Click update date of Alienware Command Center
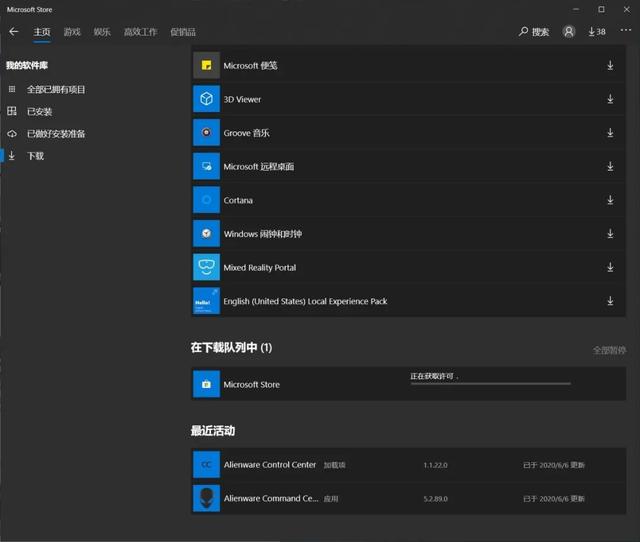Viewport: 640px width, 542px height. [x=554, y=499]
